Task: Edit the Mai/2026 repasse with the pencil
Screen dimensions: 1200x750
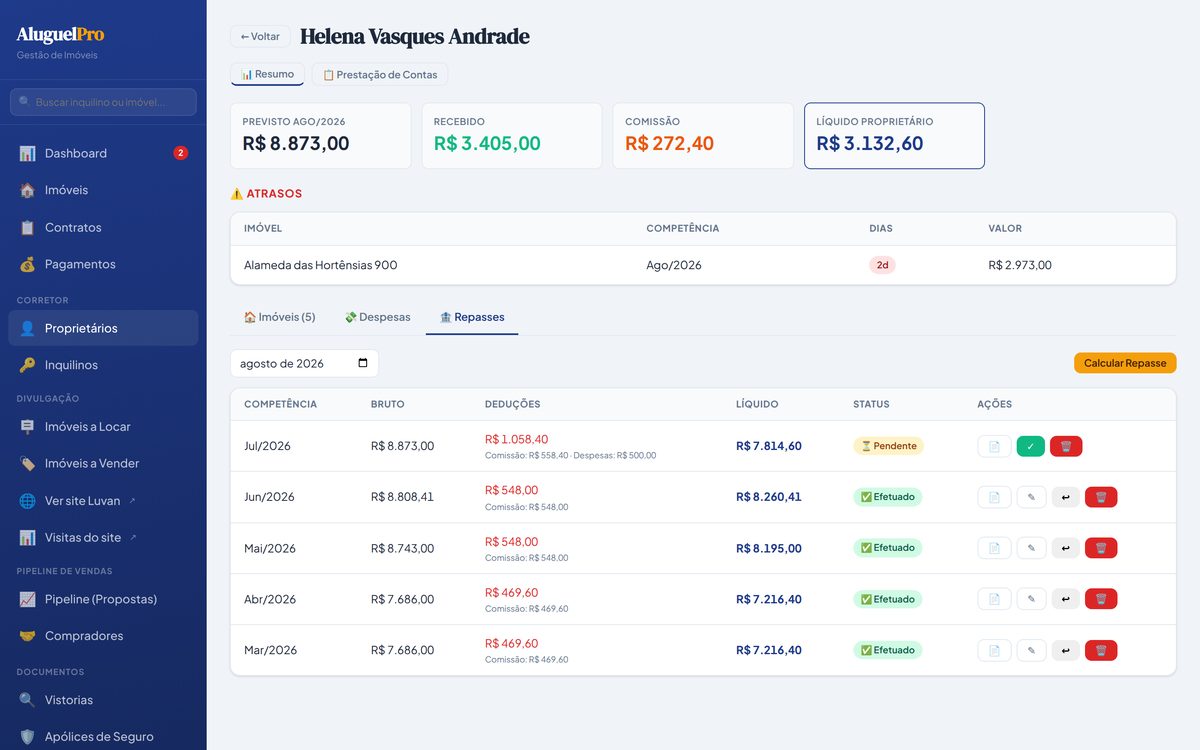Action: coord(1031,548)
